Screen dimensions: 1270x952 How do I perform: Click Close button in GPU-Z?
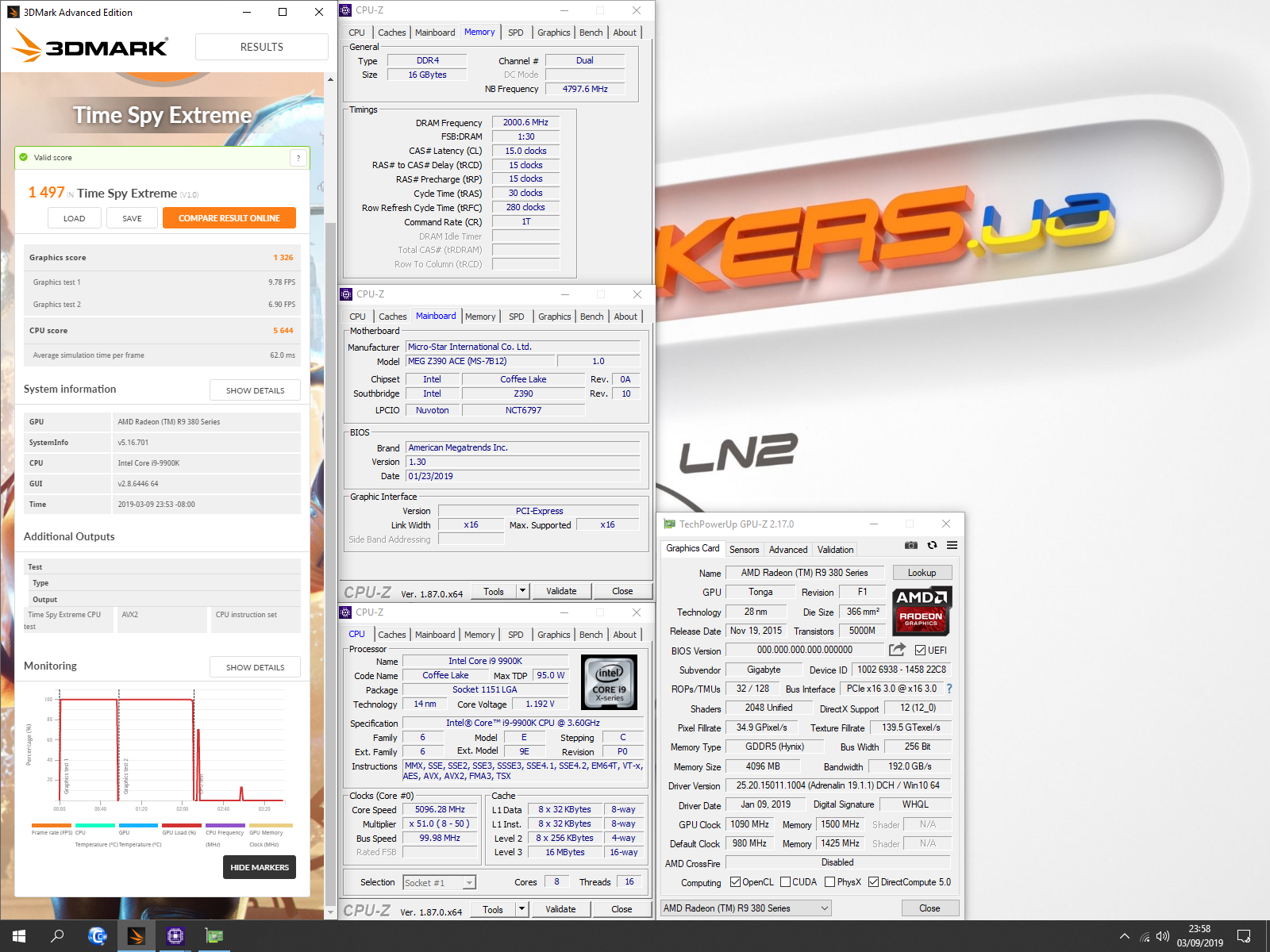click(929, 908)
